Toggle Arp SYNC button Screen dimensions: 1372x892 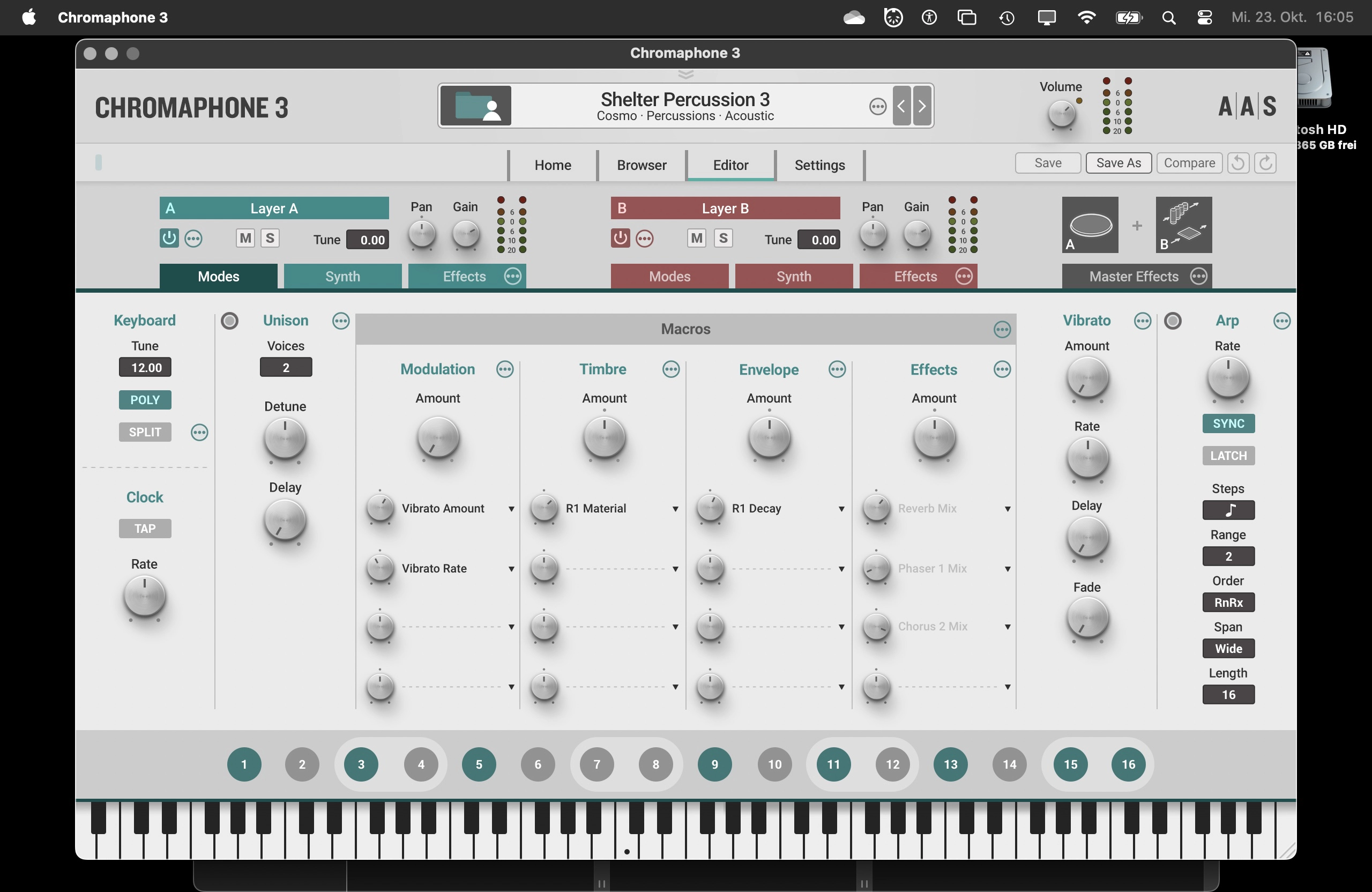[x=1228, y=423]
